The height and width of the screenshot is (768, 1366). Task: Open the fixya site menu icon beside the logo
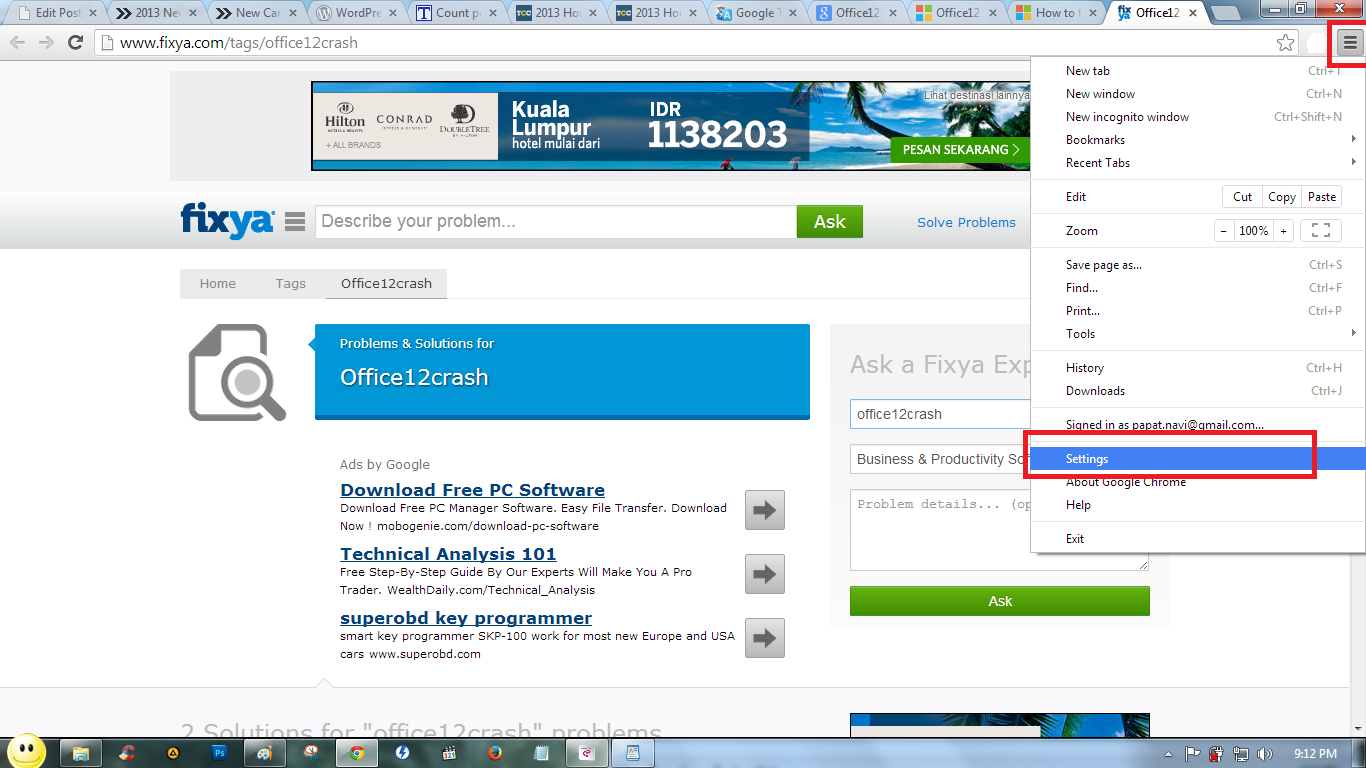(295, 222)
